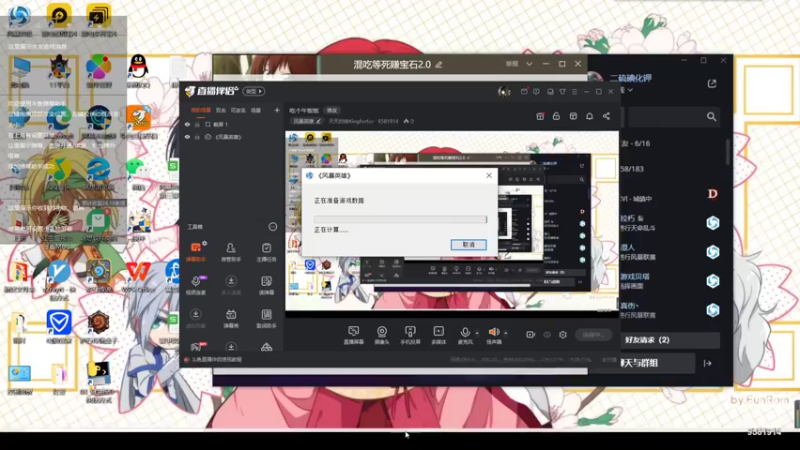The image size is (800, 450).
Task: Click the record icon beside the eye icon
Action: [531, 335]
